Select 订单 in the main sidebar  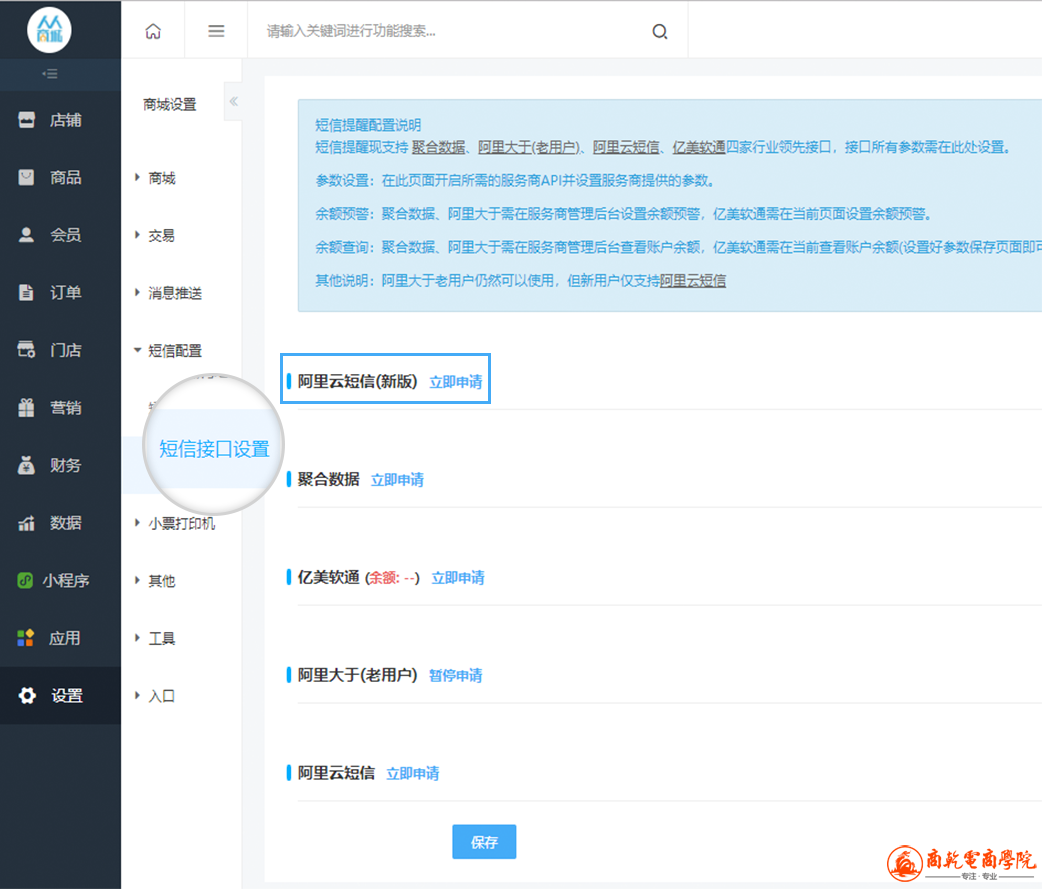tap(66, 292)
